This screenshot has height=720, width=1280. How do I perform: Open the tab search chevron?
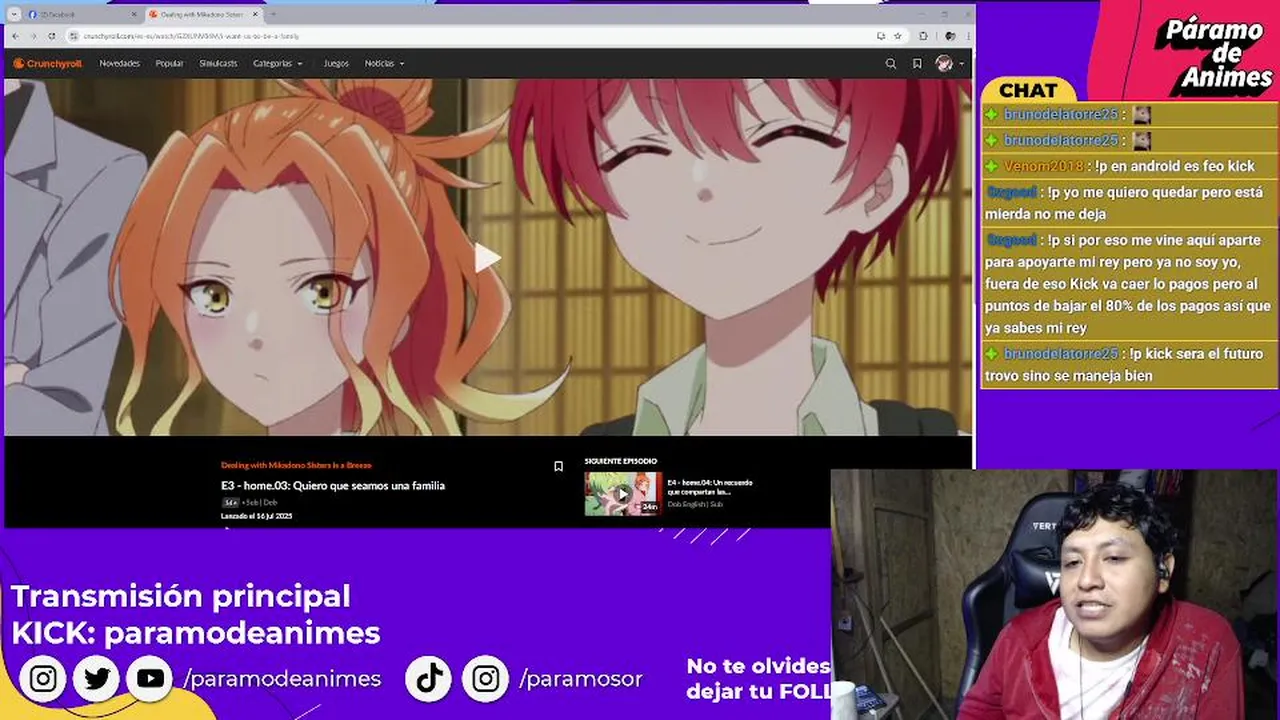point(14,14)
